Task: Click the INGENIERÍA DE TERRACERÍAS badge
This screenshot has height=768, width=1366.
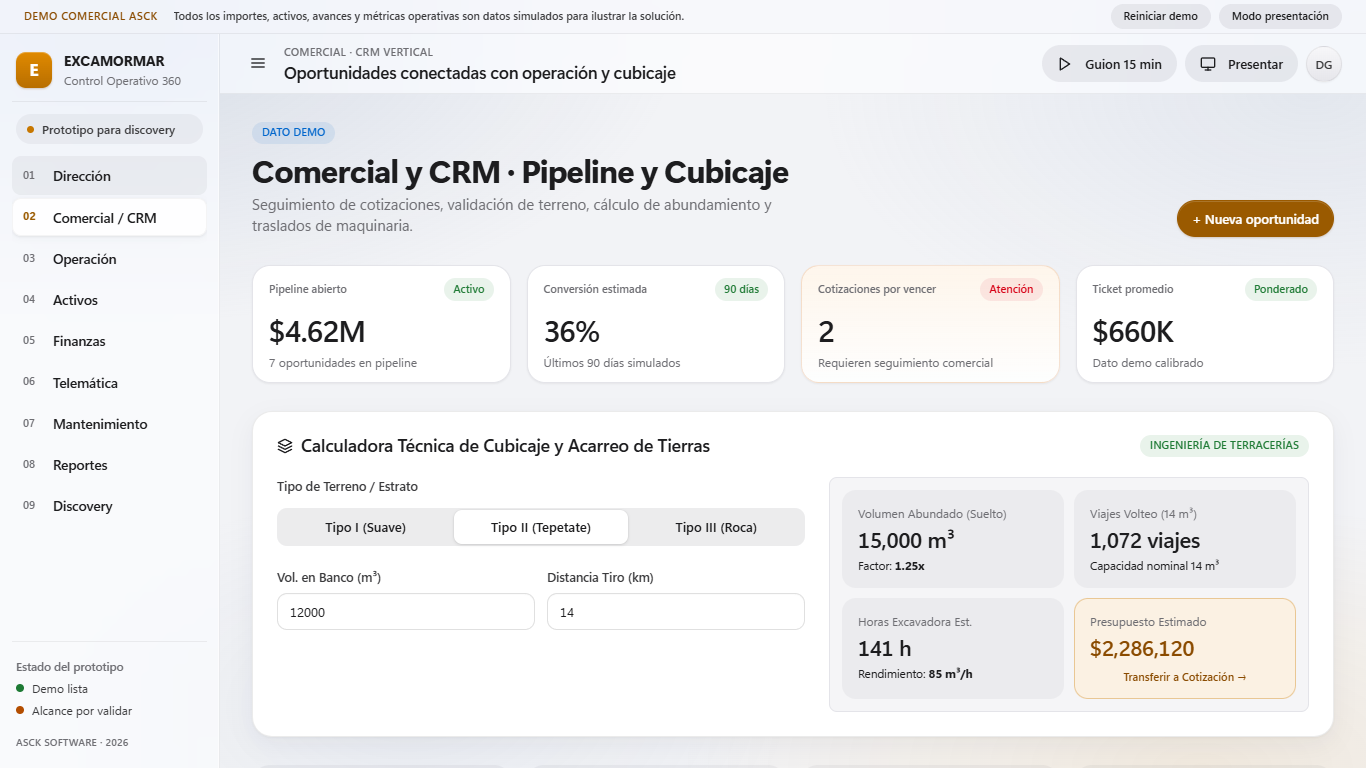Action: tap(1224, 446)
